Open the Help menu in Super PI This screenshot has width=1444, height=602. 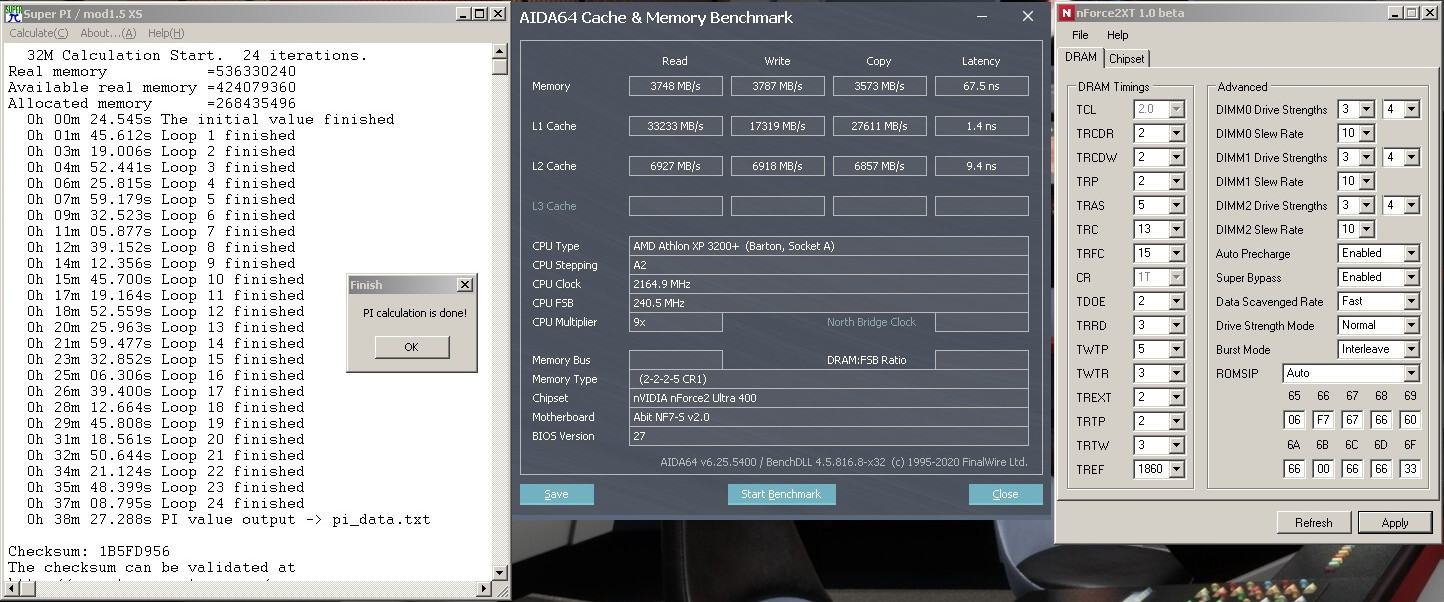[166, 33]
